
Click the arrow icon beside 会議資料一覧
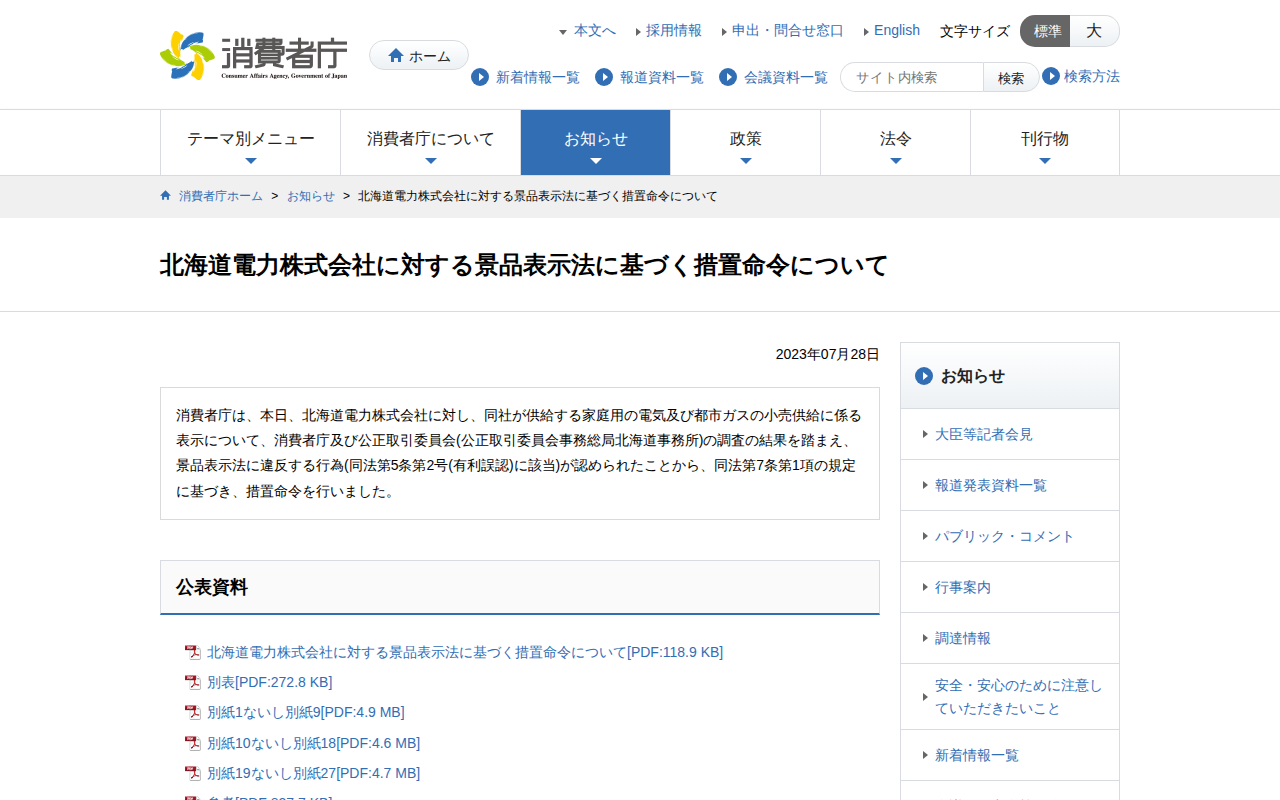pyautogui.click(x=728, y=77)
